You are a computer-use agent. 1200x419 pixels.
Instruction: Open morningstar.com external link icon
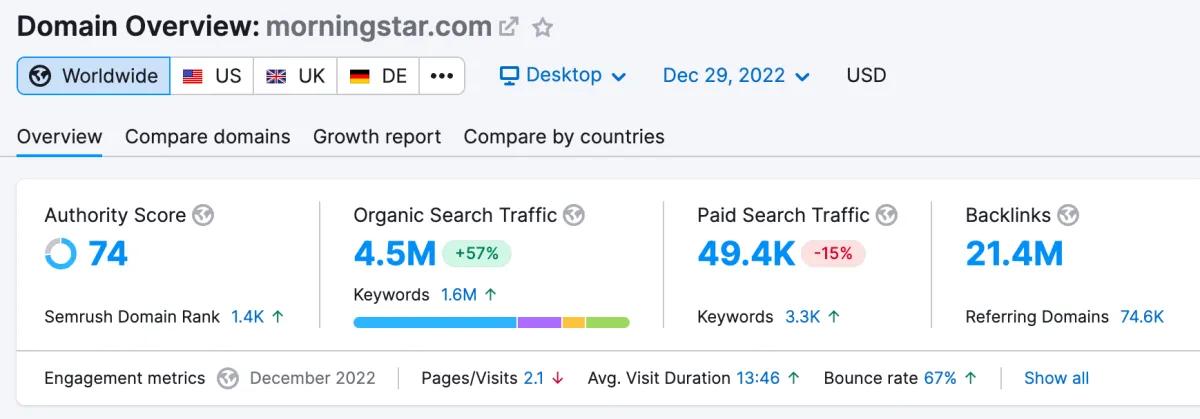[509, 27]
